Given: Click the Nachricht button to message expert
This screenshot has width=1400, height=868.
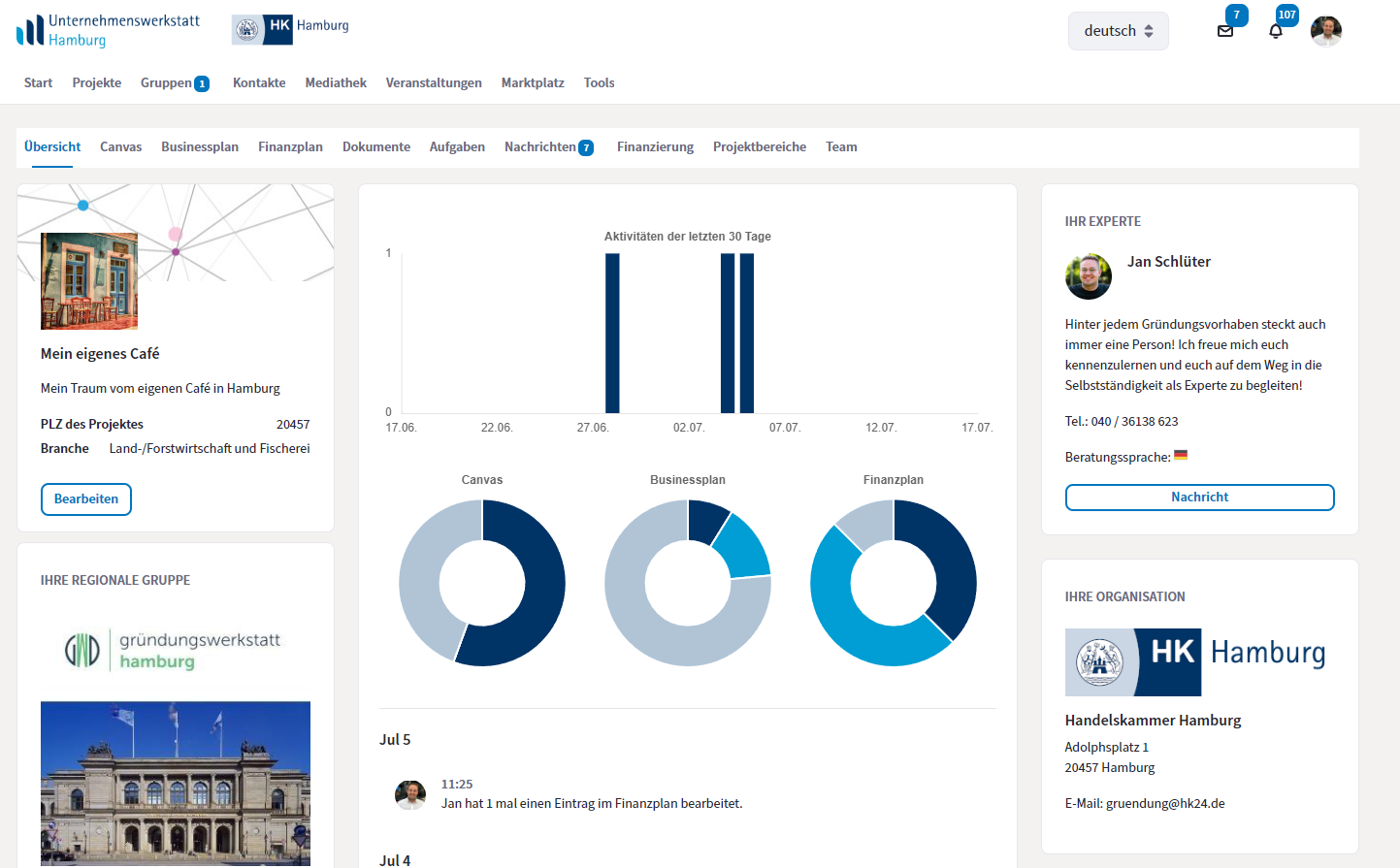Looking at the screenshot, I should [x=1199, y=497].
